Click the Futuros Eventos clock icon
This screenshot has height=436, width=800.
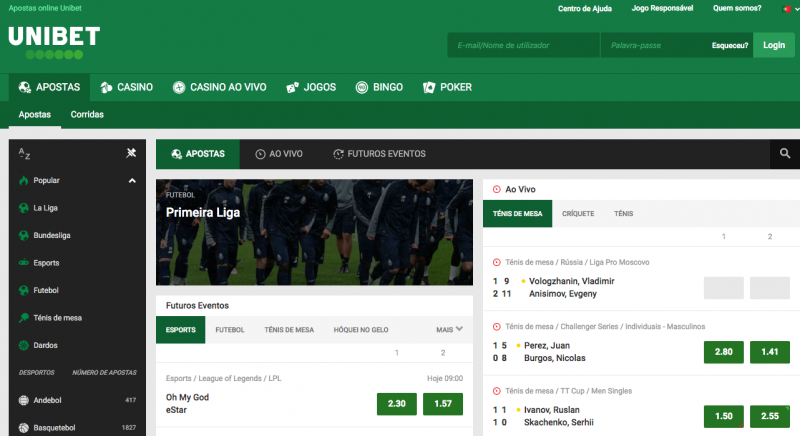point(338,154)
